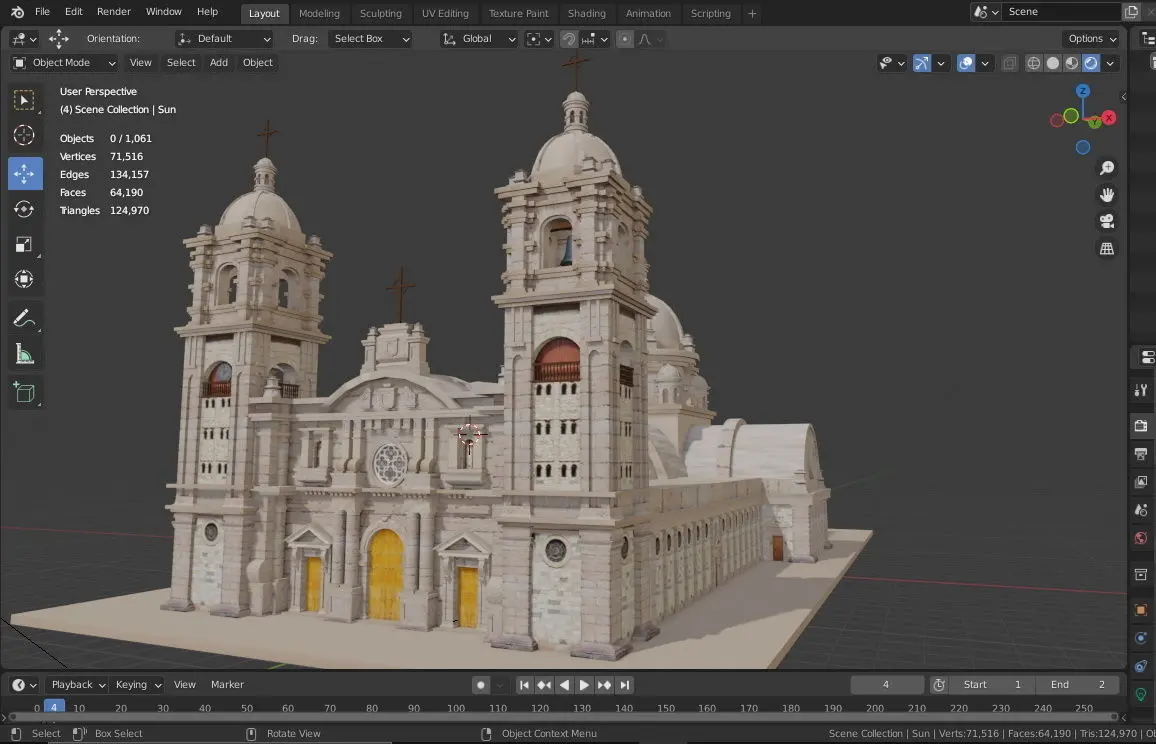Screen dimensions: 1156x744
Task: Open the File menu
Action: [43, 12]
